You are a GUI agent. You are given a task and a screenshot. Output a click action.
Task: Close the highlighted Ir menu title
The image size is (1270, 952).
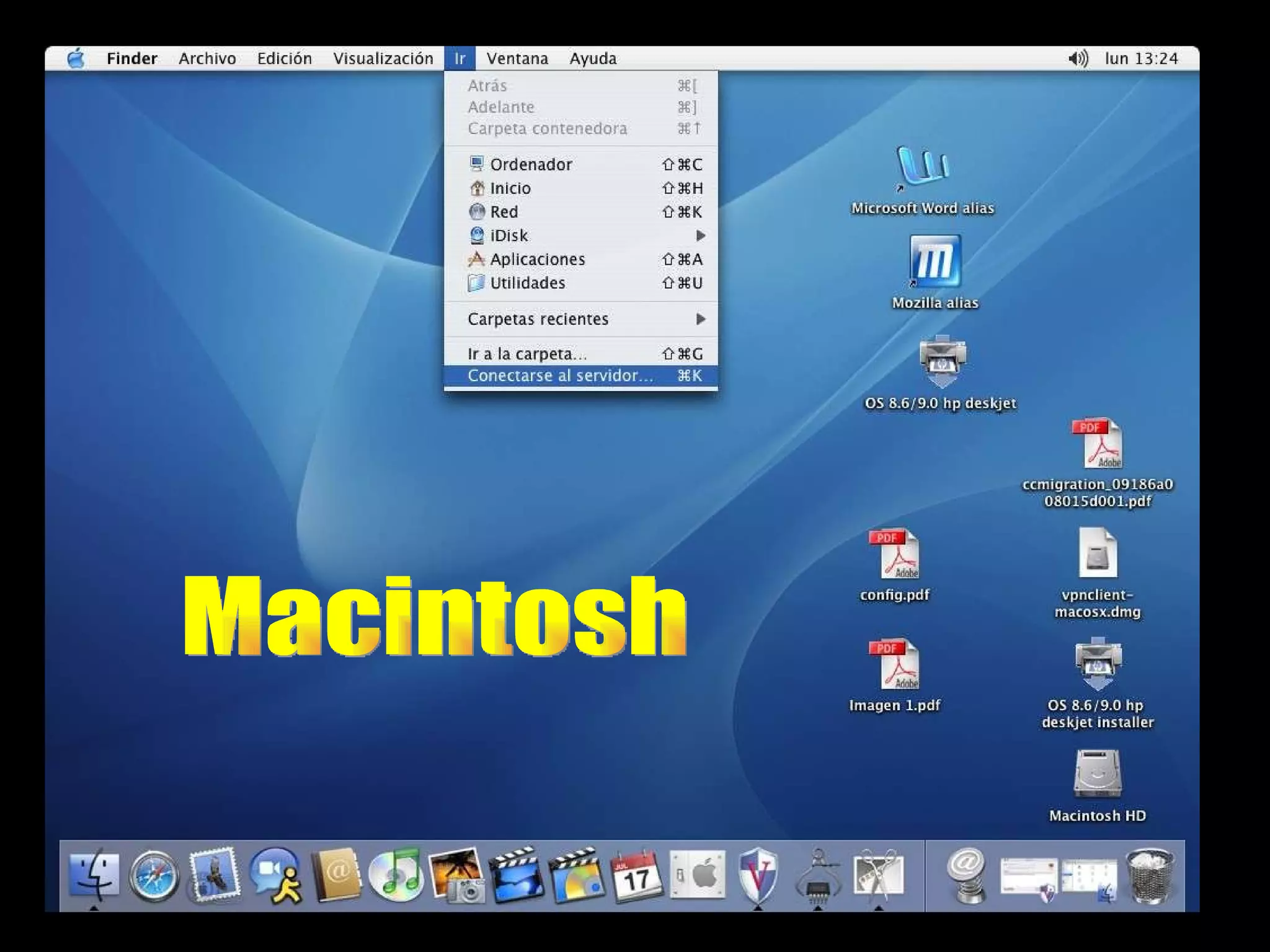pyautogui.click(x=460, y=58)
